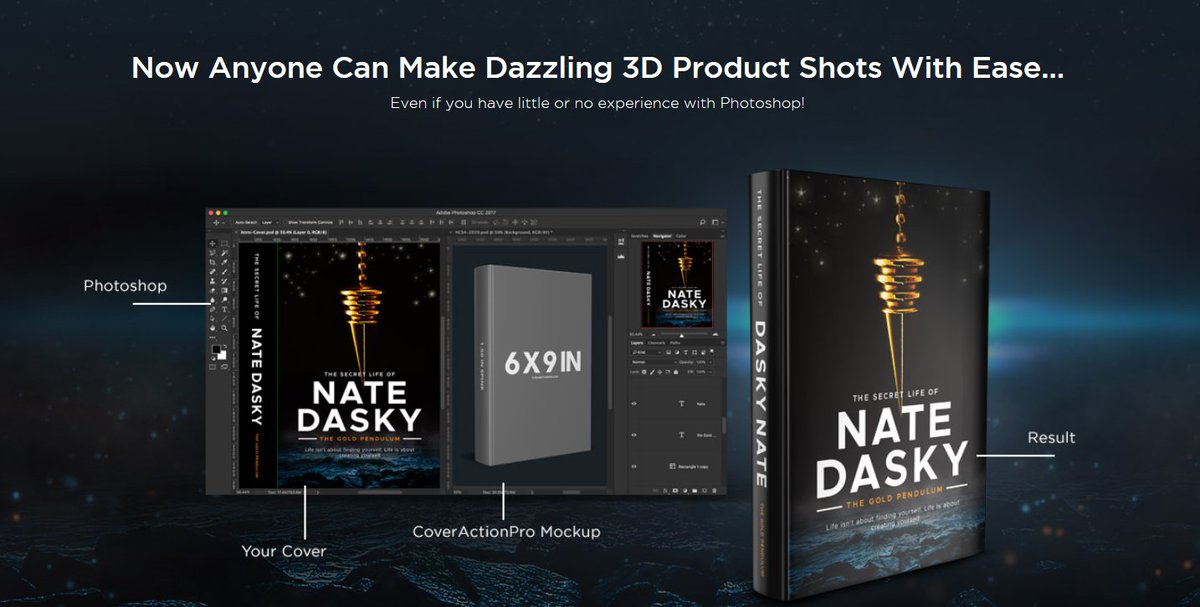The image size is (1200, 607).
Task: Select the Path Selection tool
Action: tap(212, 319)
